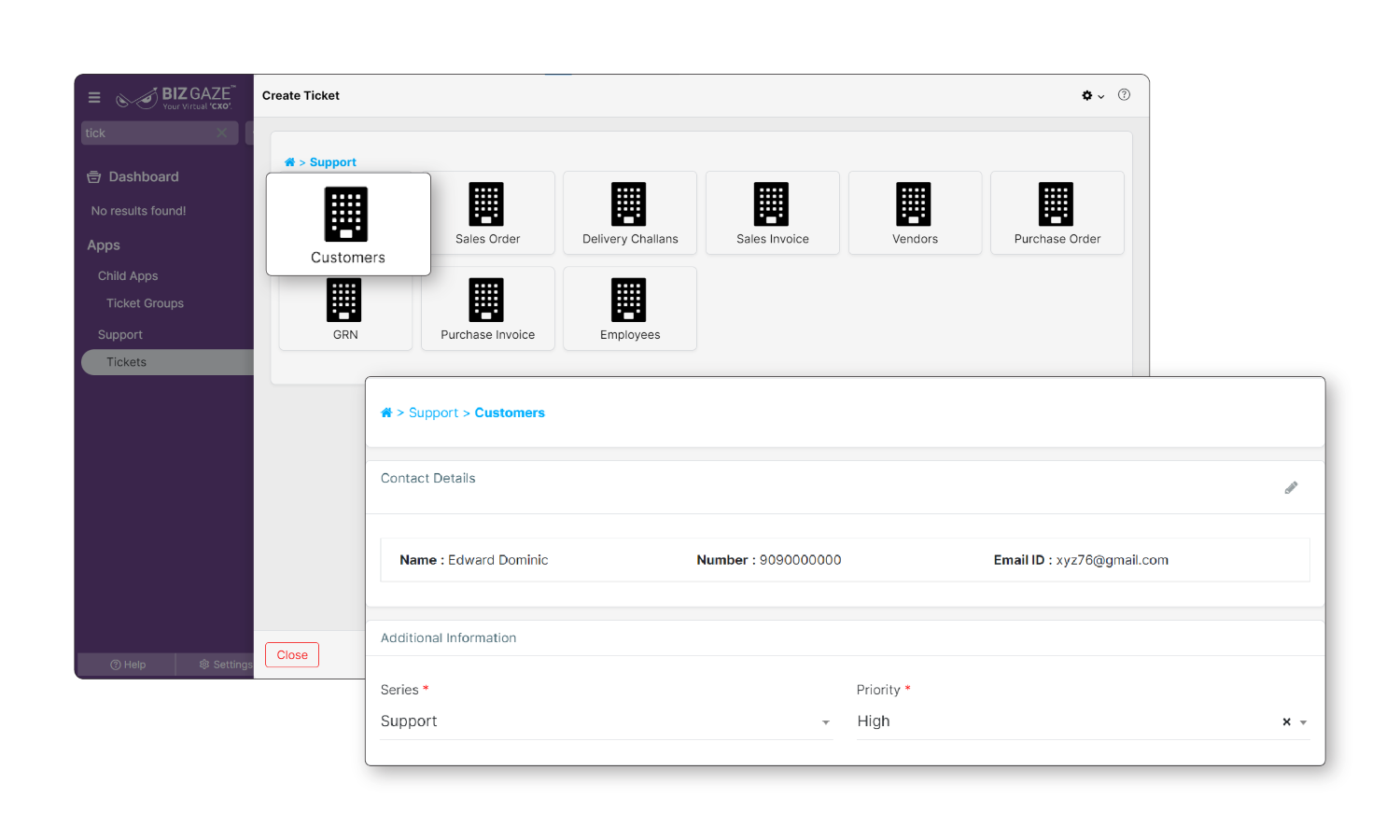The width and height of the screenshot is (1400, 840).
Task: Expand the Series dropdown
Action: [825, 722]
